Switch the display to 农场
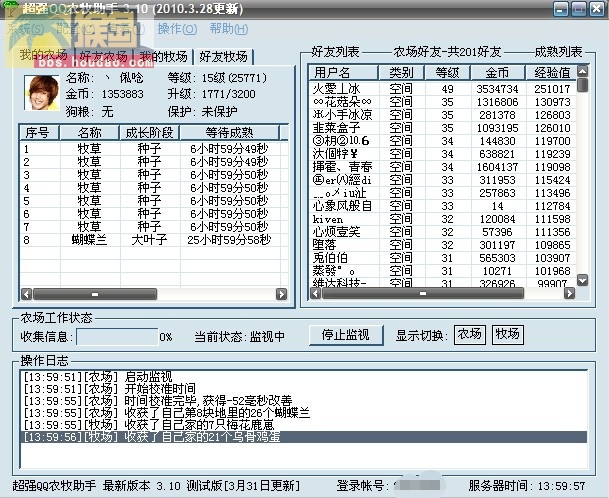Viewport: 609px width, 498px height. tap(470, 334)
